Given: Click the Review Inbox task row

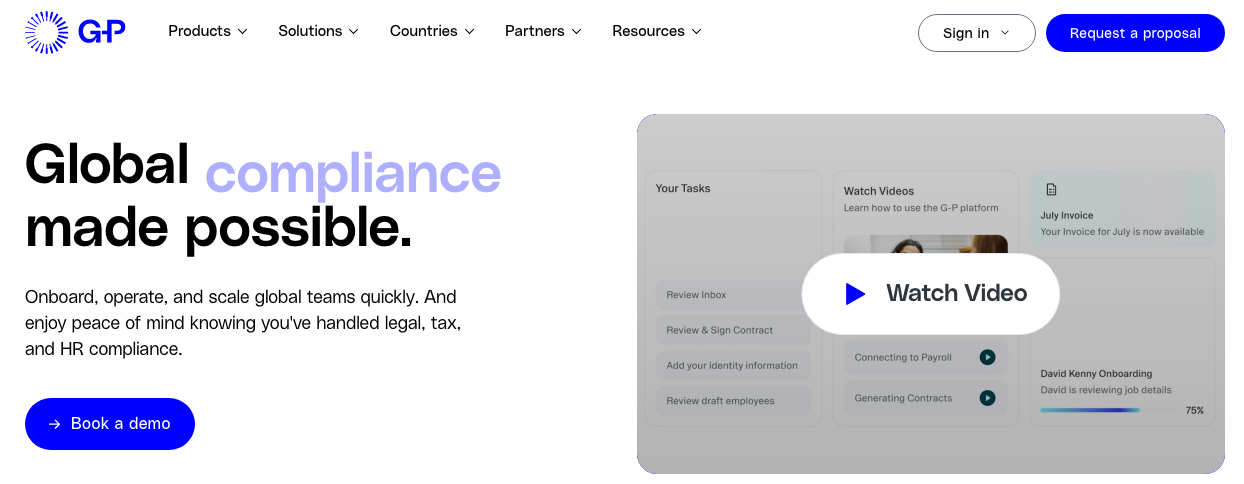Looking at the screenshot, I should pyautogui.click(x=733, y=295).
